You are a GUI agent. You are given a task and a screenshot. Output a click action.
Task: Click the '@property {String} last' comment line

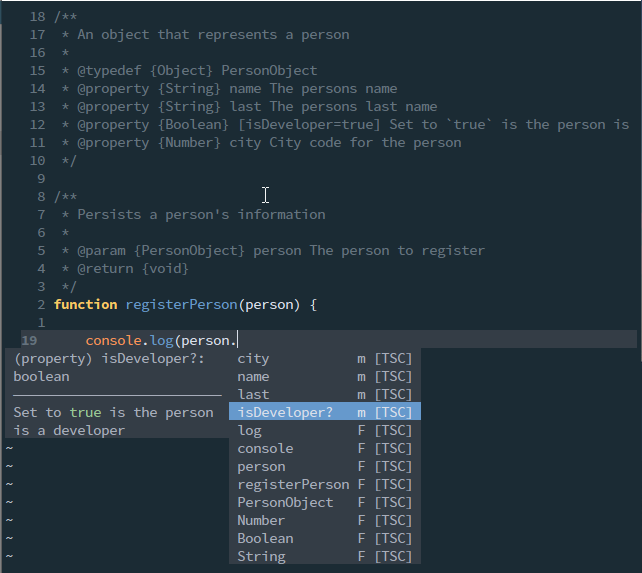tap(249, 106)
